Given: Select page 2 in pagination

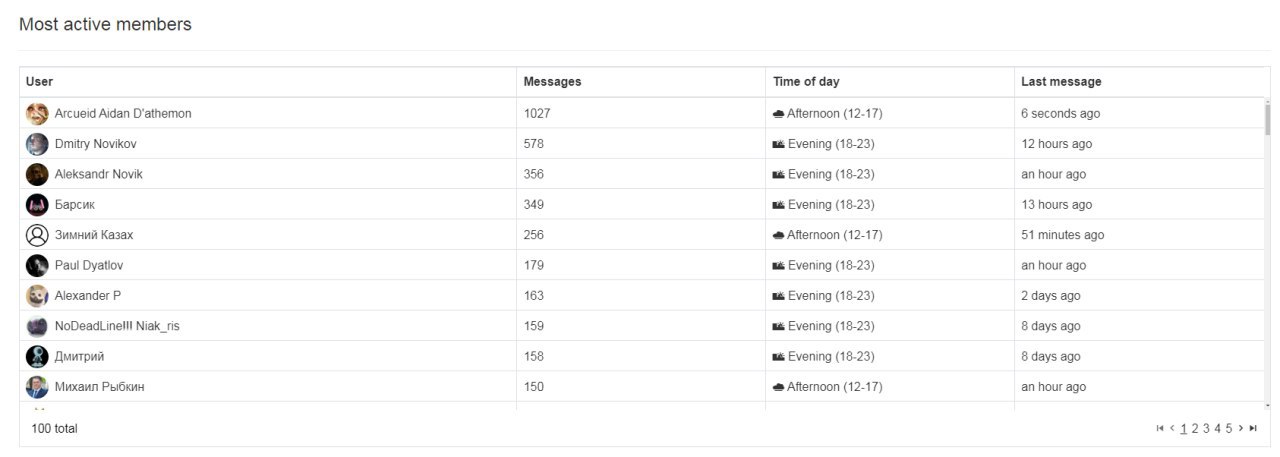Looking at the screenshot, I should [x=1195, y=428].
